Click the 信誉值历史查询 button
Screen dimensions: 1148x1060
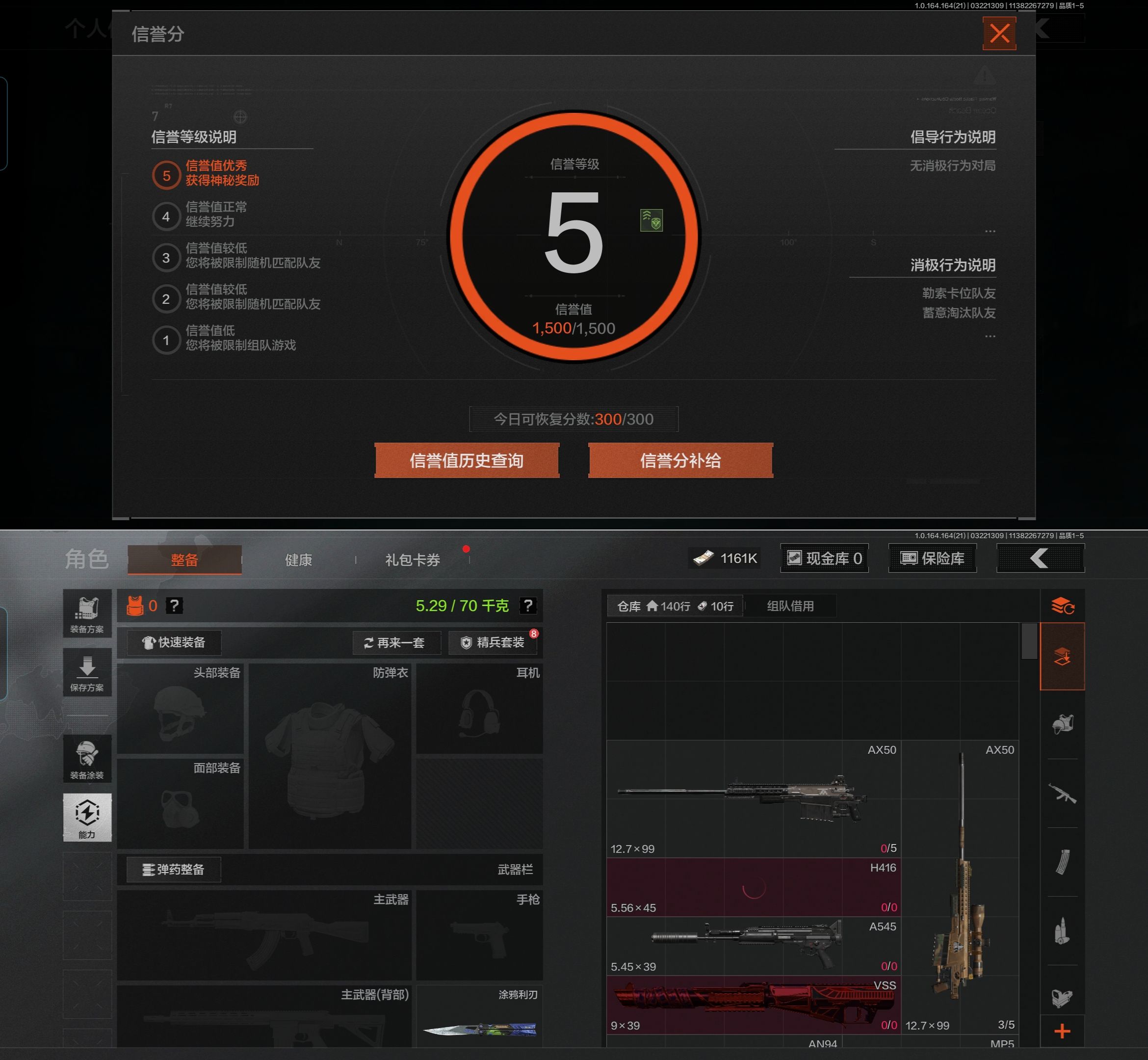466,461
